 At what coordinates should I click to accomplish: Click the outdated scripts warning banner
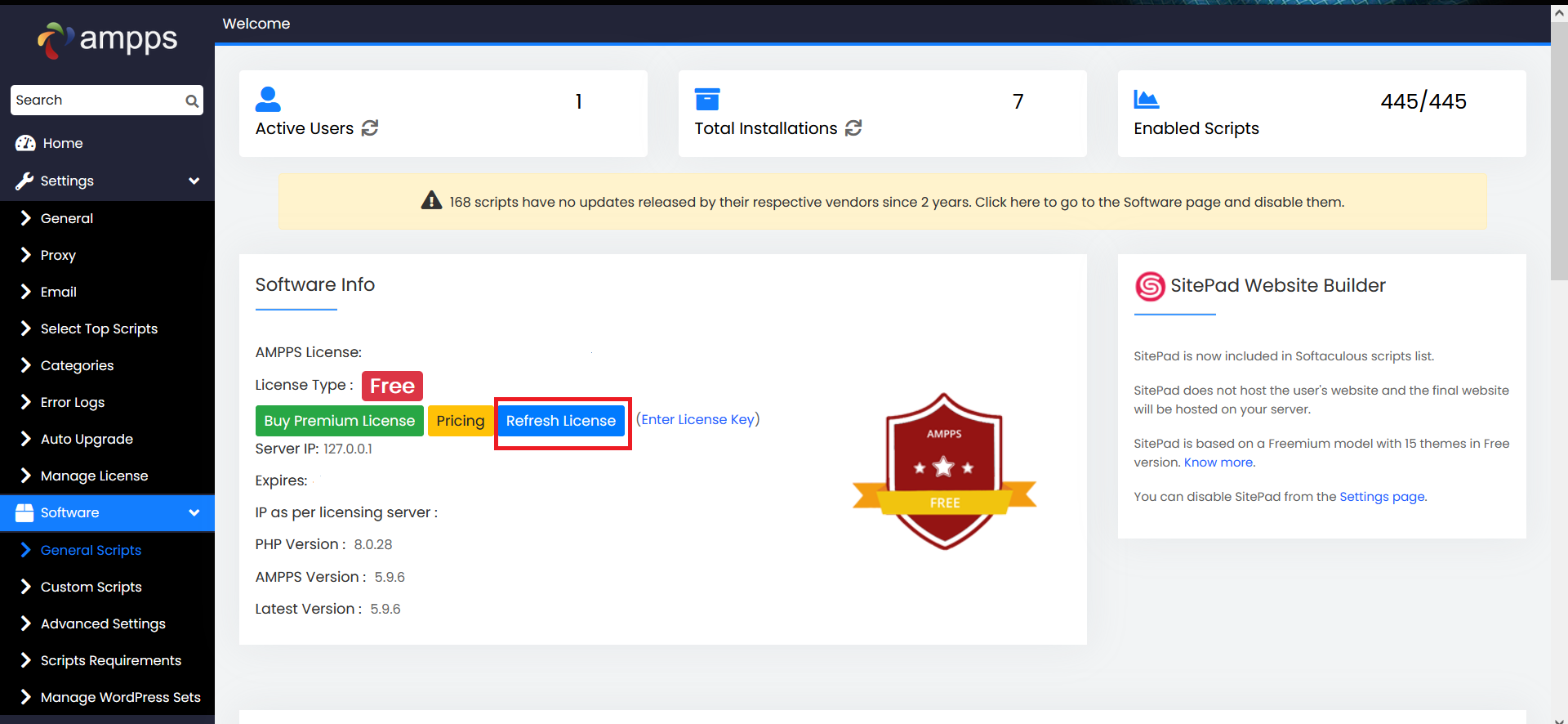click(x=882, y=201)
